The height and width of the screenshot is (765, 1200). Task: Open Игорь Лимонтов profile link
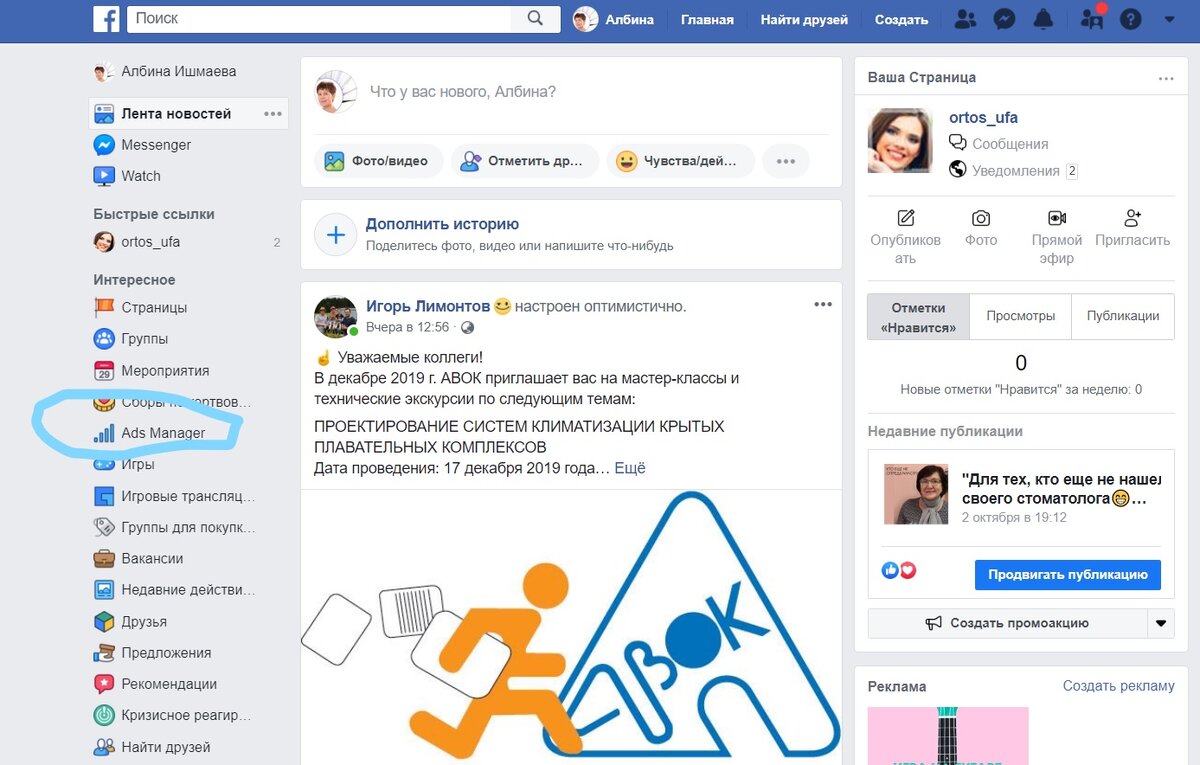pos(428,306)
